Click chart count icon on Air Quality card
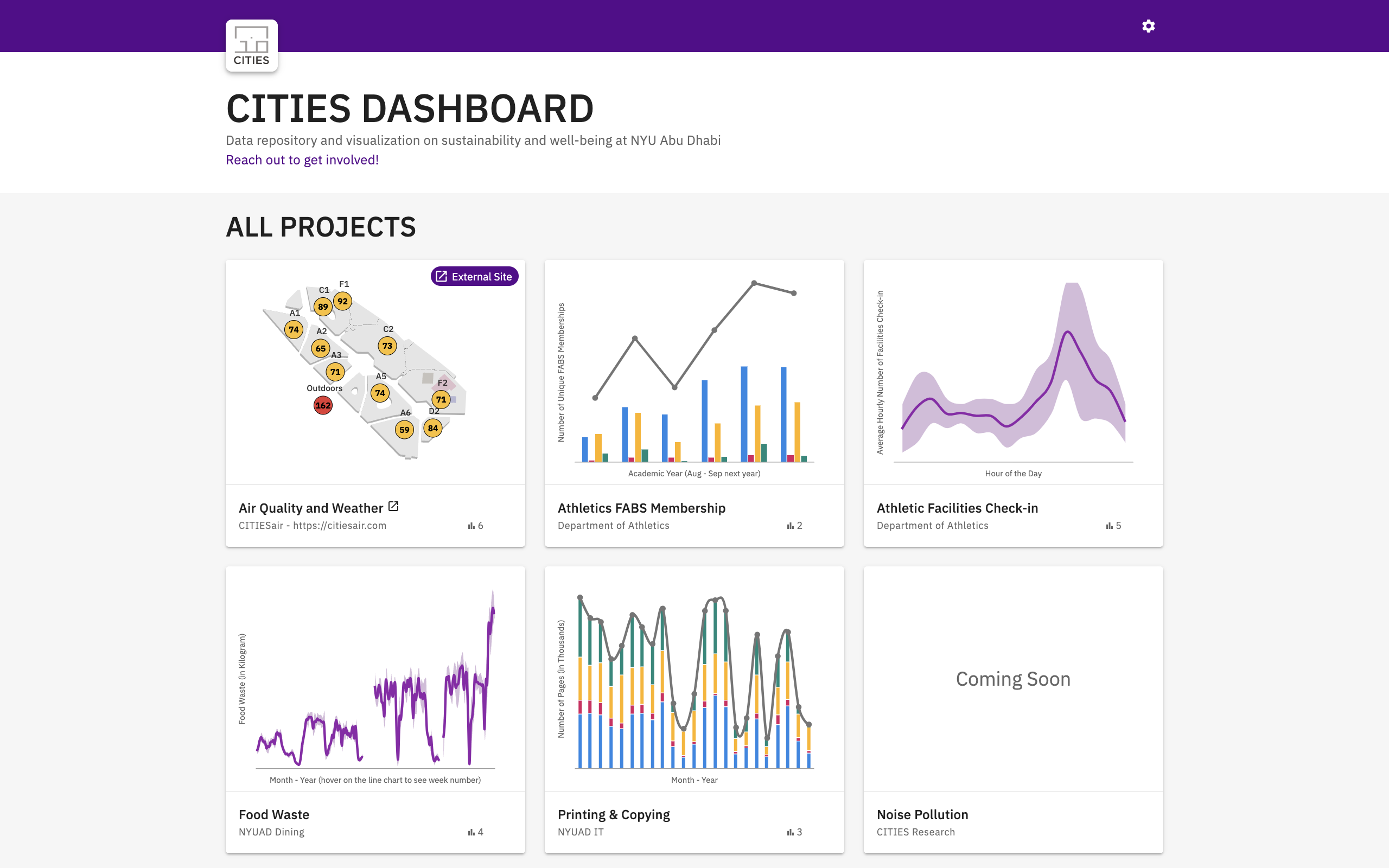This screenshot has height=868, width=1389. (471, 526)
